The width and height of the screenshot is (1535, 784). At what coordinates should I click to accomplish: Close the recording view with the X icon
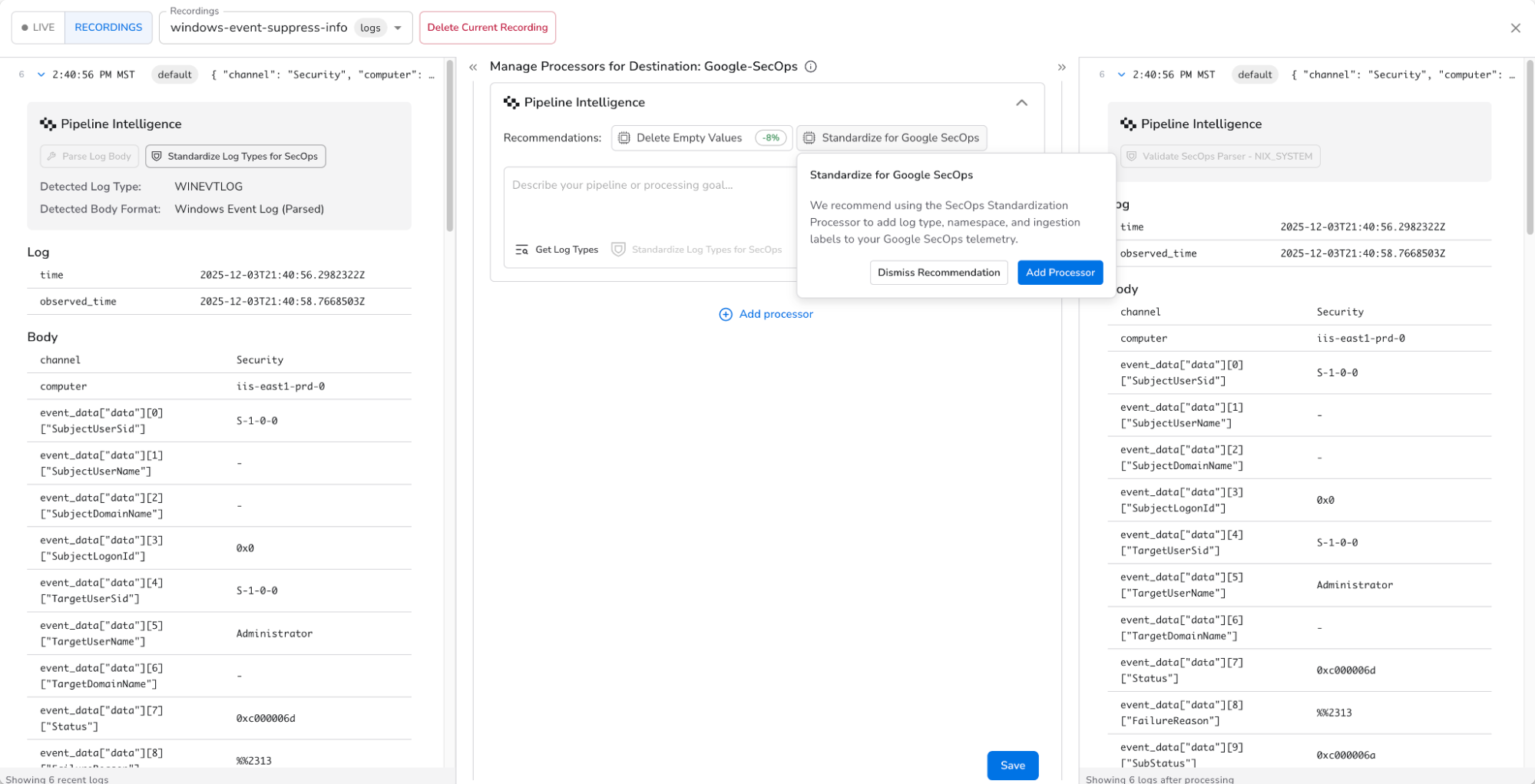(1515, 28)
